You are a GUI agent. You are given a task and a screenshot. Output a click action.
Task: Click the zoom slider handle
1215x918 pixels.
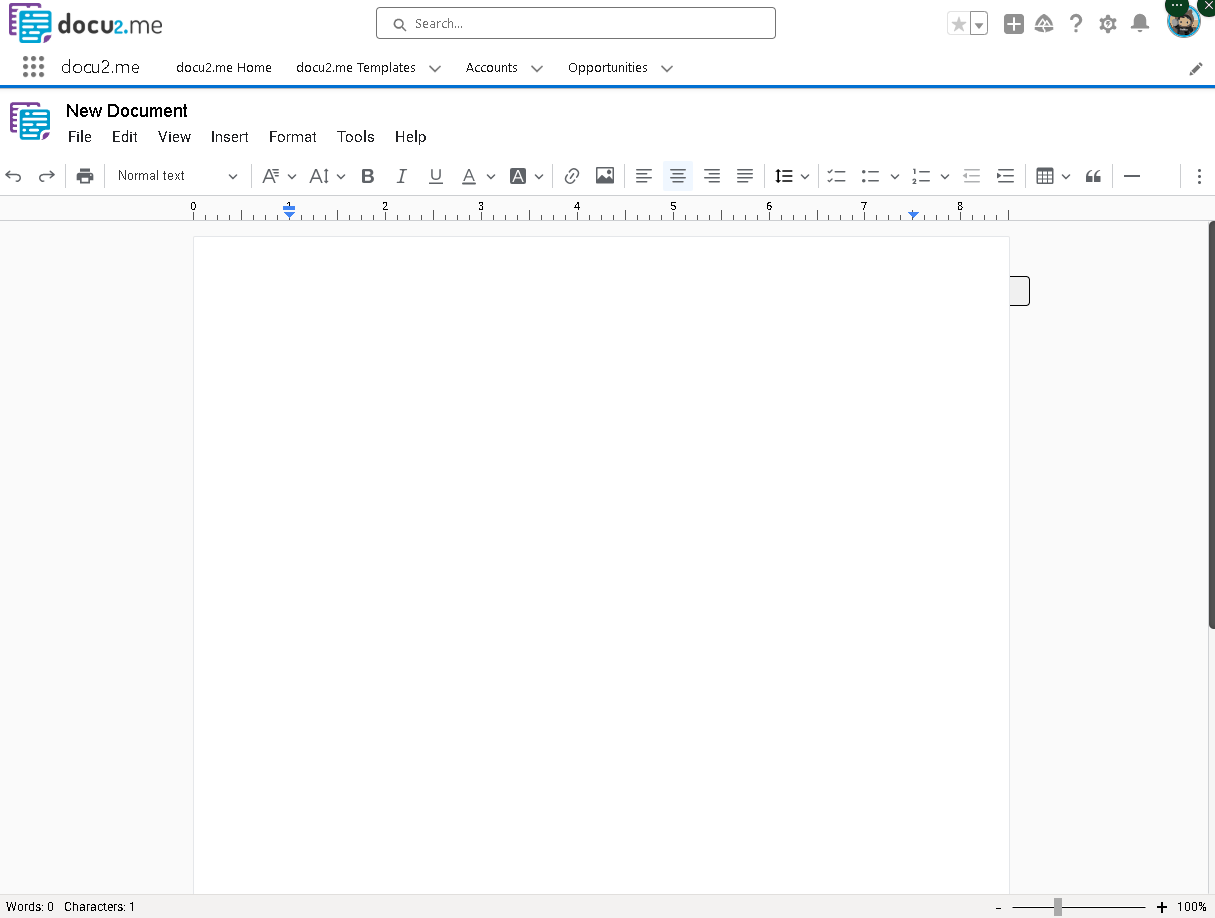tap(1057, 907)
